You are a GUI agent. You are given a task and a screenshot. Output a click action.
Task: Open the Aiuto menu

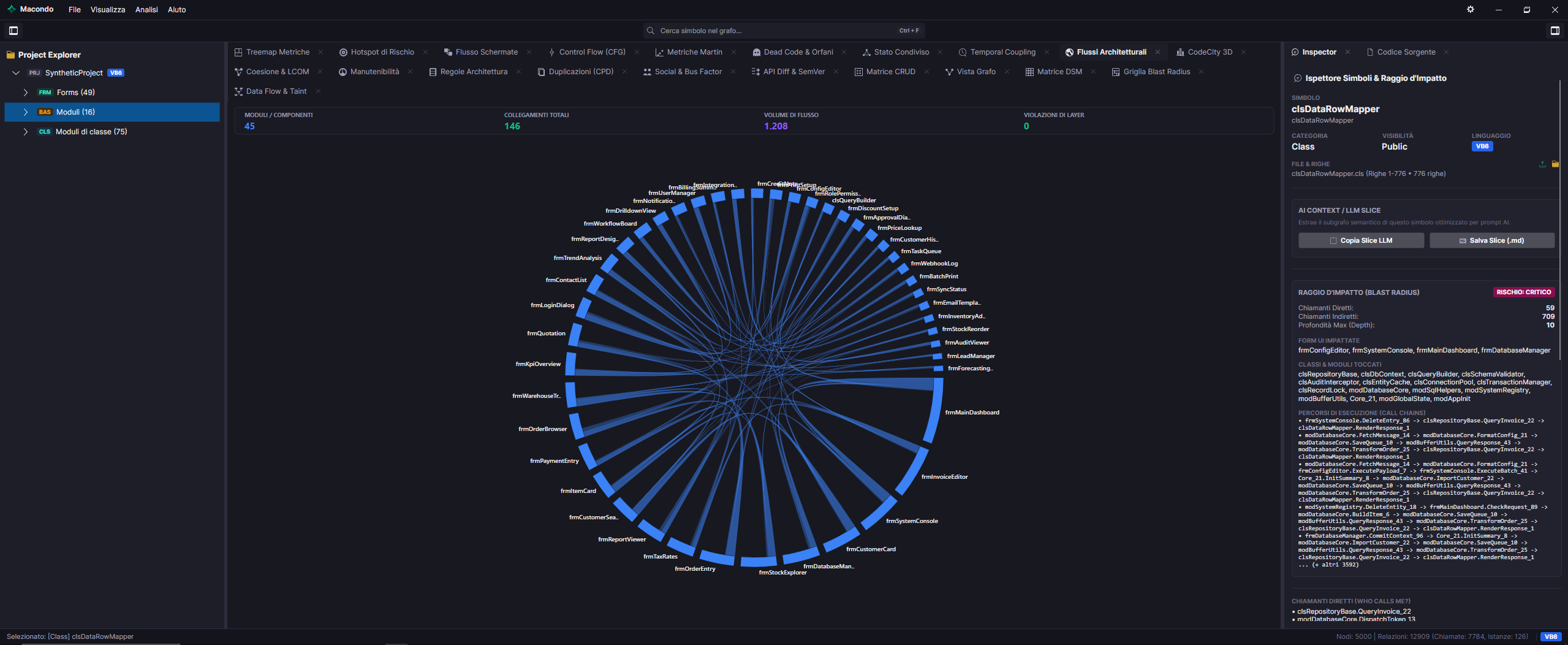pos(177,10)
